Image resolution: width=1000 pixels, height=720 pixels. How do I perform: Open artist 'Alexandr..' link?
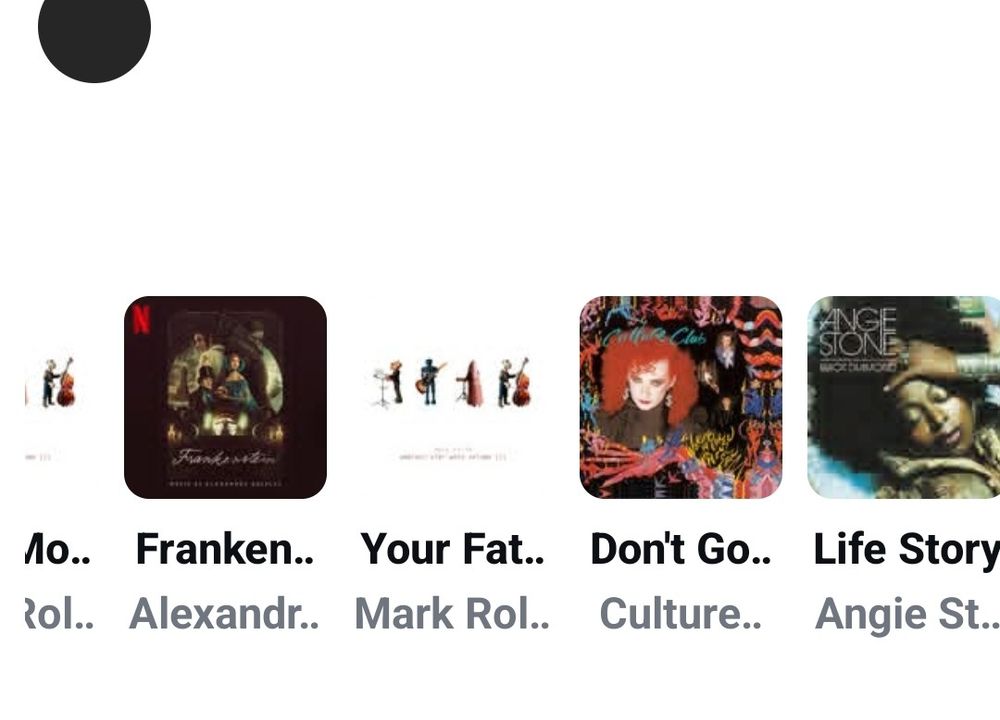pyautogui.click(x=224, y=613)
